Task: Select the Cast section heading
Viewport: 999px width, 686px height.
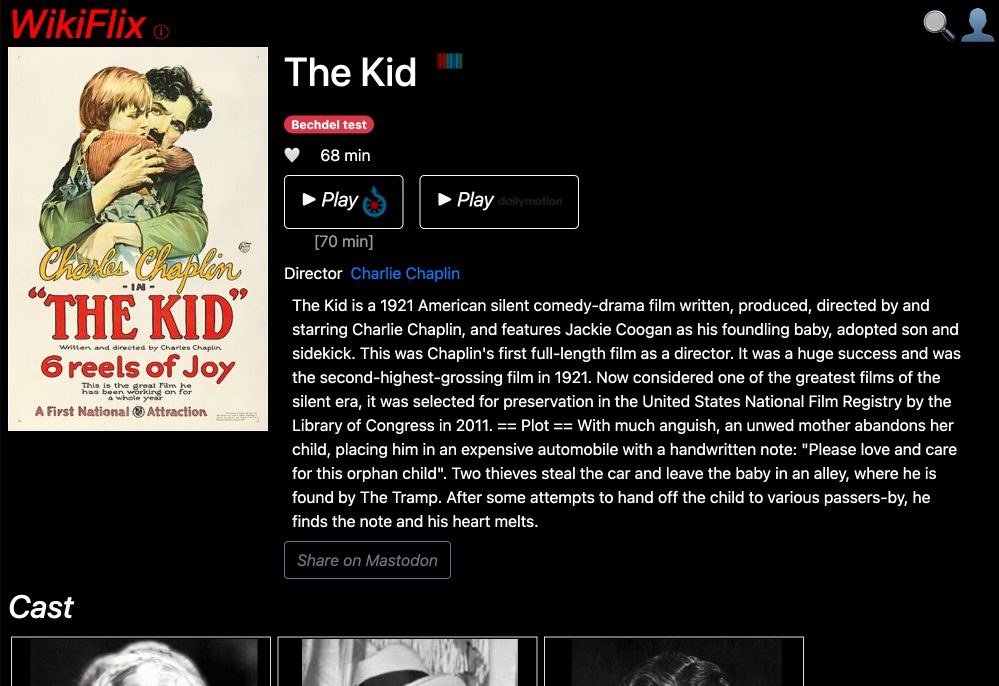Action: (41, 607)
